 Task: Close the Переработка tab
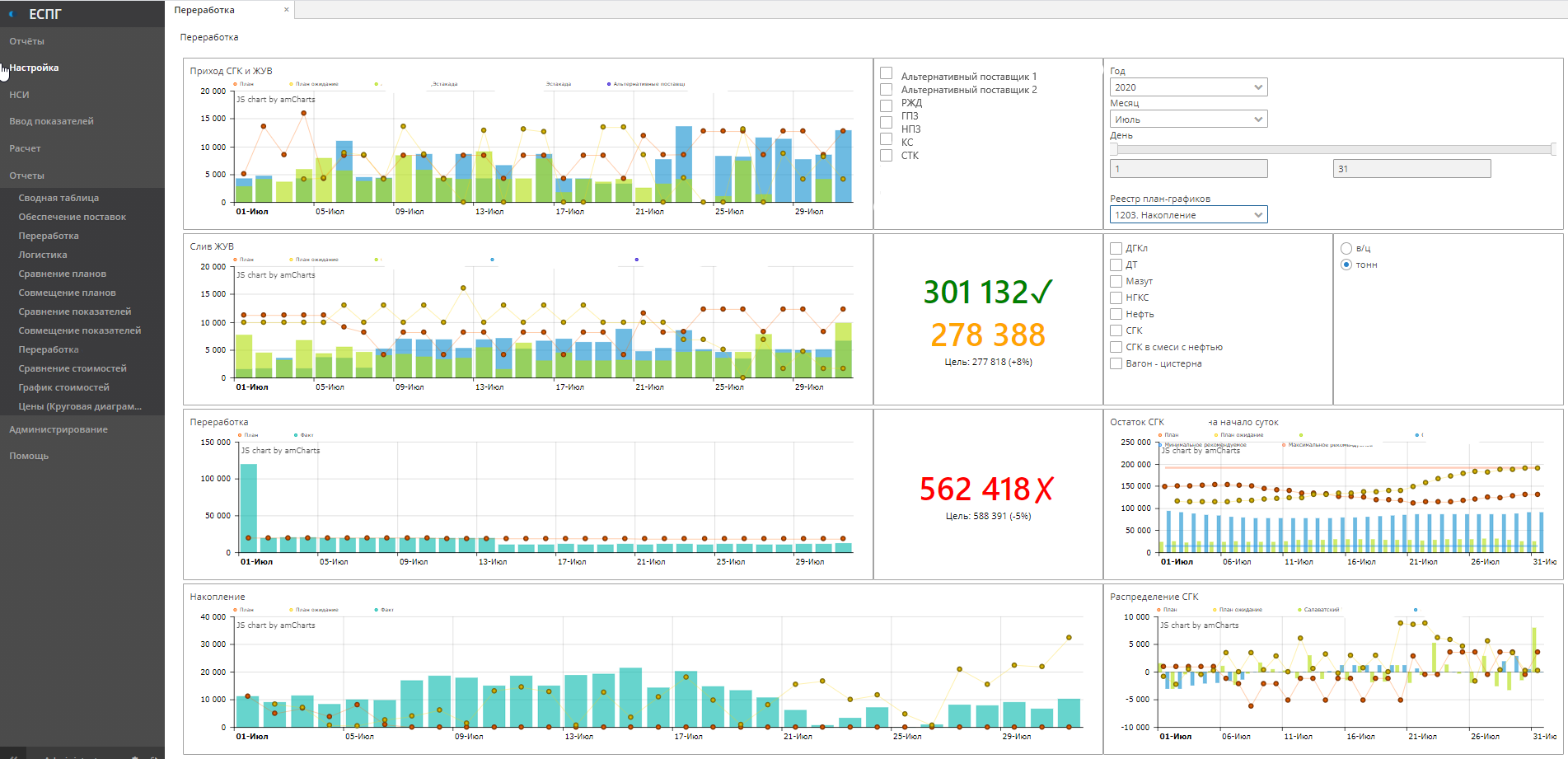point(287,10)
